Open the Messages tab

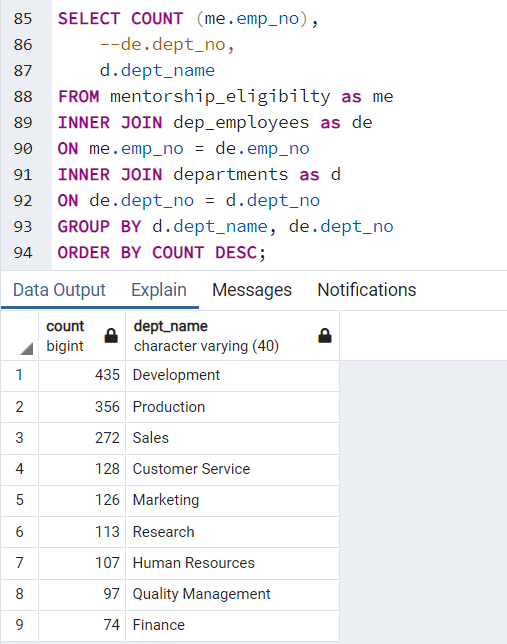click(x=252, y=290)
